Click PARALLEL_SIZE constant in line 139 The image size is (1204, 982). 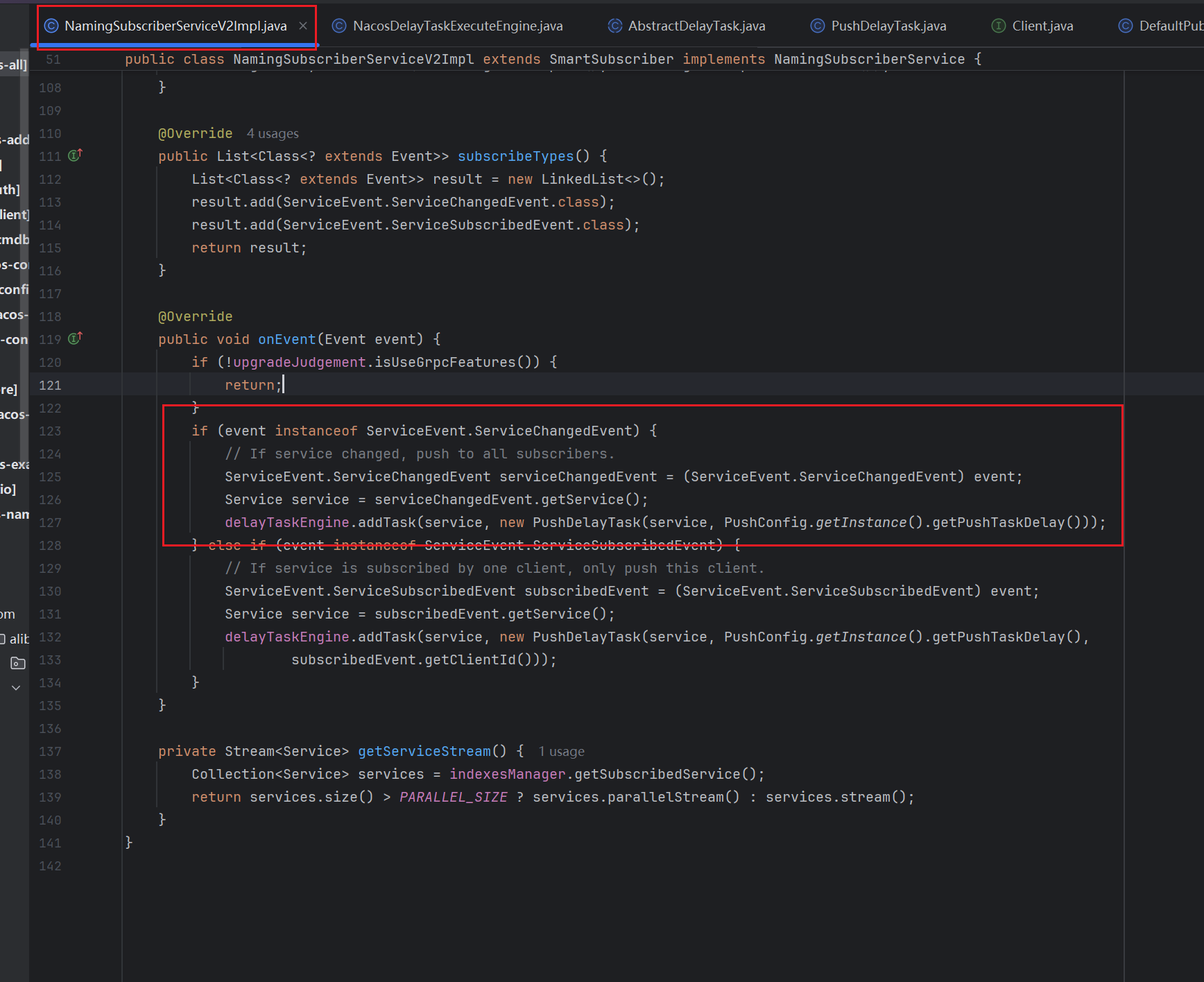453,797
